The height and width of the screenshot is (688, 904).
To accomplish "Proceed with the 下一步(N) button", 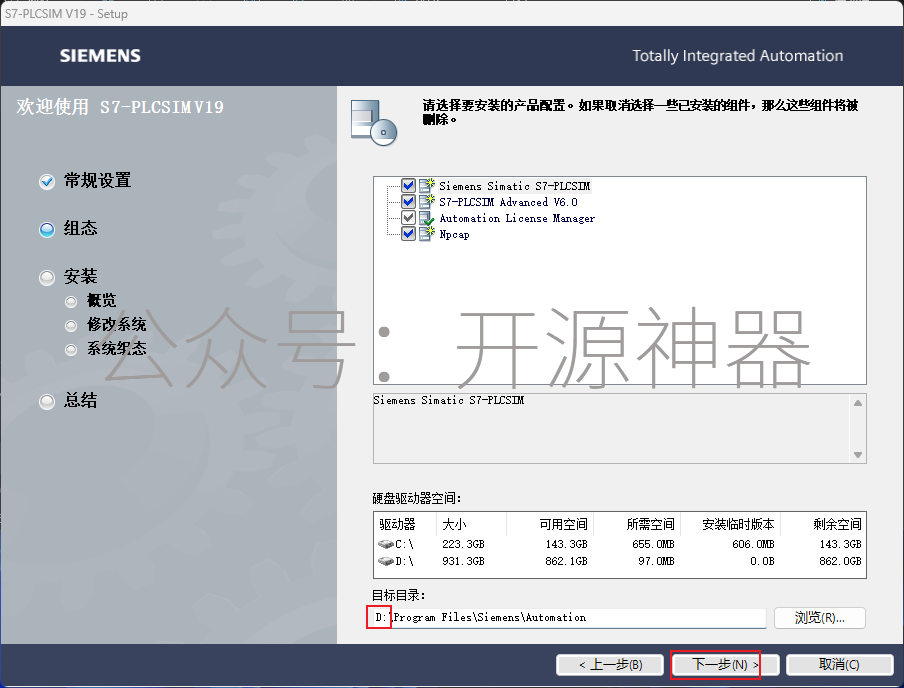I will [x=725, y=664].
